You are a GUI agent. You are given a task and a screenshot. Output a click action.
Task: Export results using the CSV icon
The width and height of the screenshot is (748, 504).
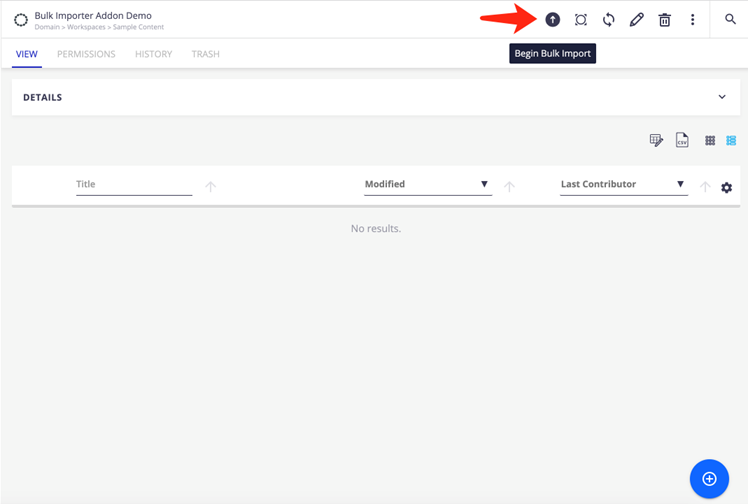[x=682, y=140]
